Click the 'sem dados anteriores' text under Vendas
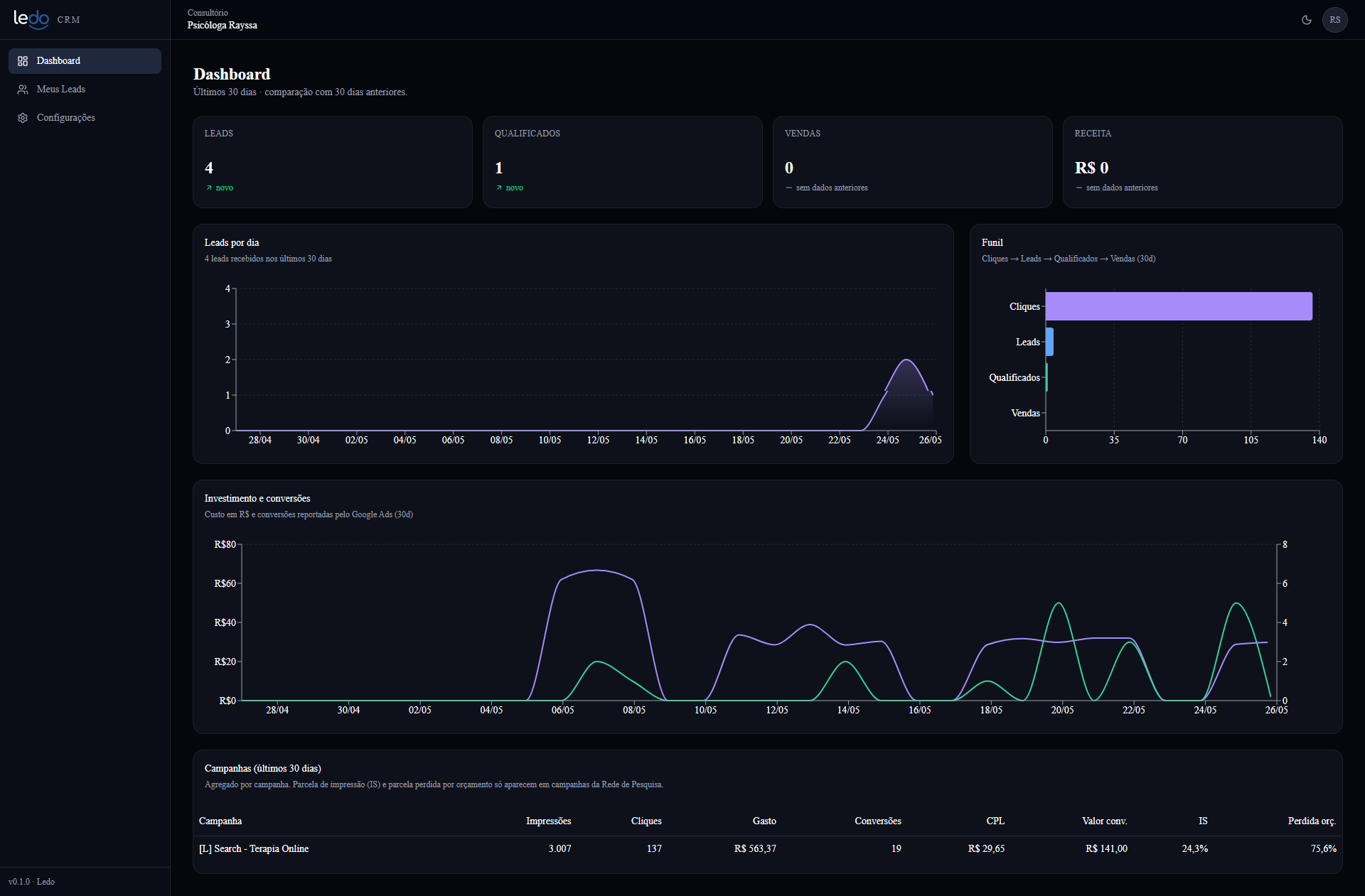Image resolution: width=1365 pixels, height=896 pixels. (x=832, y=188)
